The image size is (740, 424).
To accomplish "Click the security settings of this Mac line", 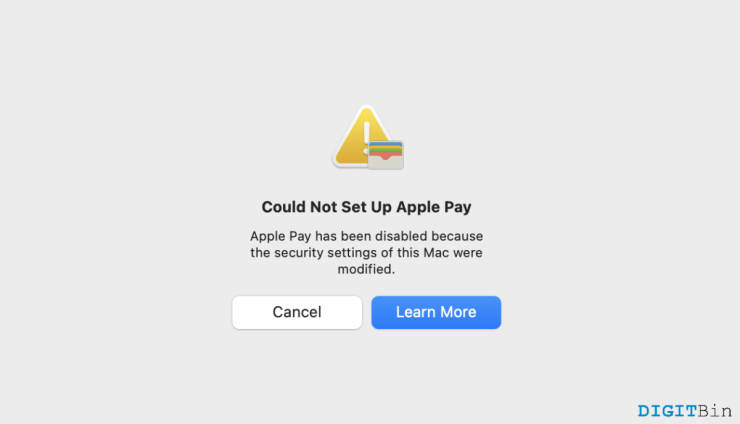I will click(366, 253).
